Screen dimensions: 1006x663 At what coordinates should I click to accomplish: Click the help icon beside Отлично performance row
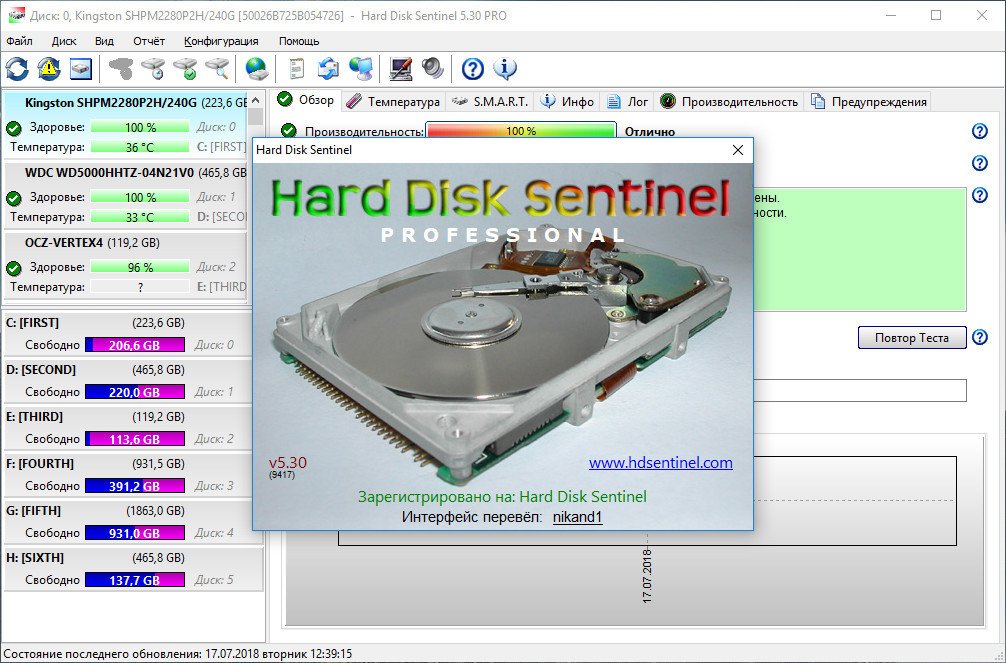980,131
